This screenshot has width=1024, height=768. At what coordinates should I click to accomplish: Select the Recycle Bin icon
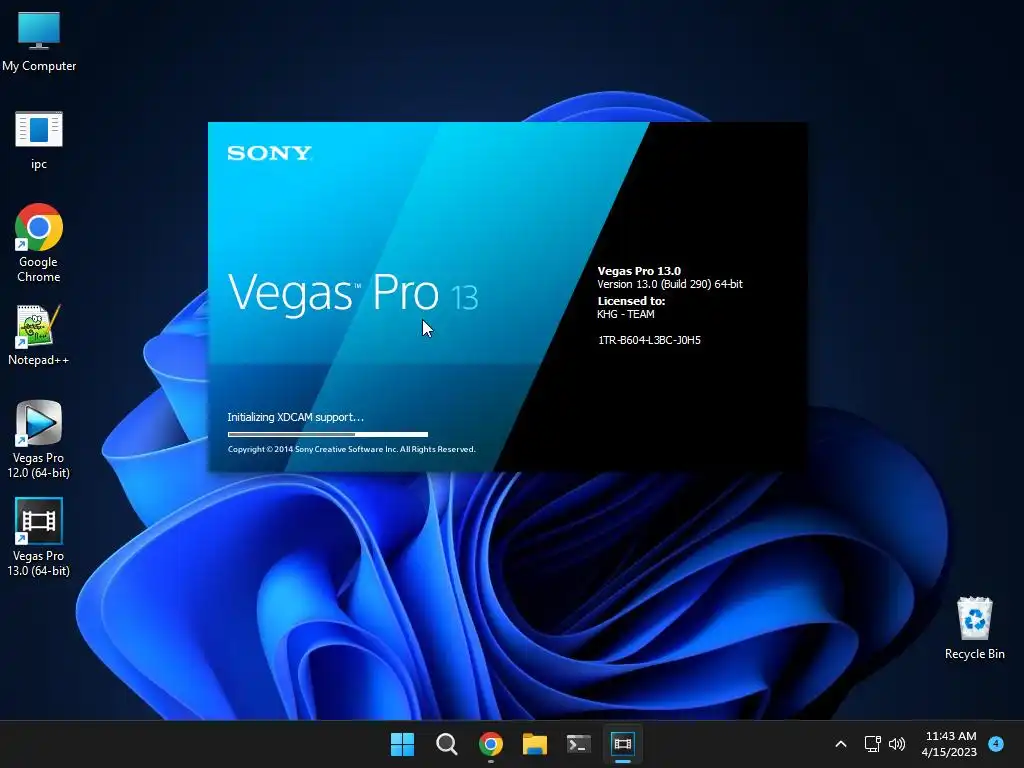[x=974, y=628]
